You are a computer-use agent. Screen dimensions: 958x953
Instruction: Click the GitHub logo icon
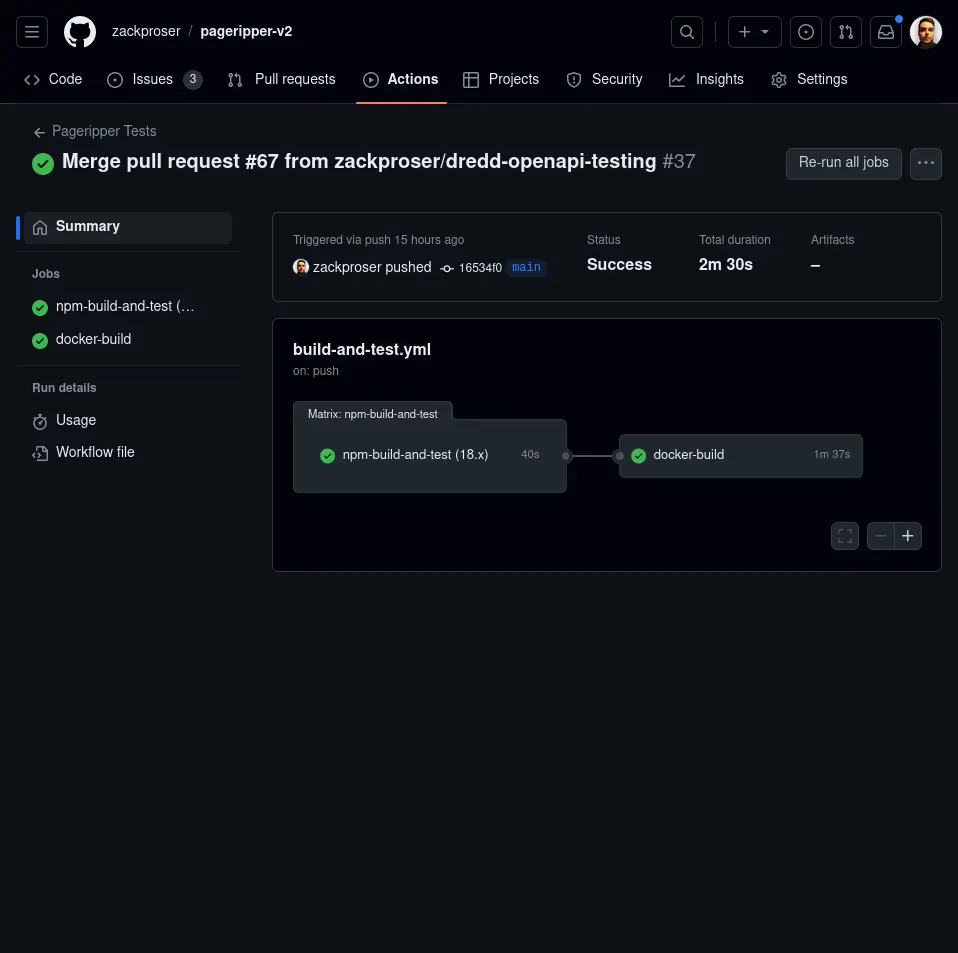coord(80,32)
